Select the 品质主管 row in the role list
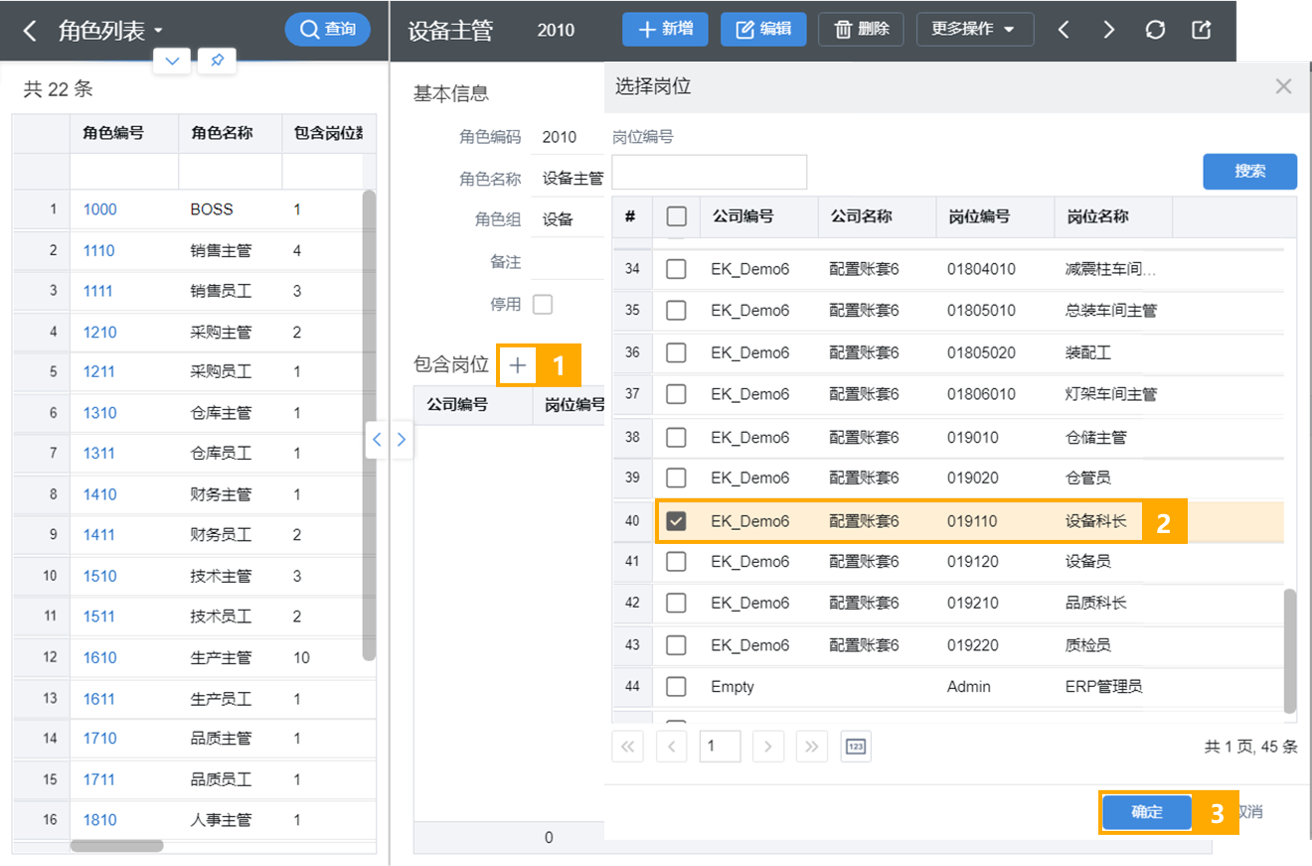 tap(194, 739)
